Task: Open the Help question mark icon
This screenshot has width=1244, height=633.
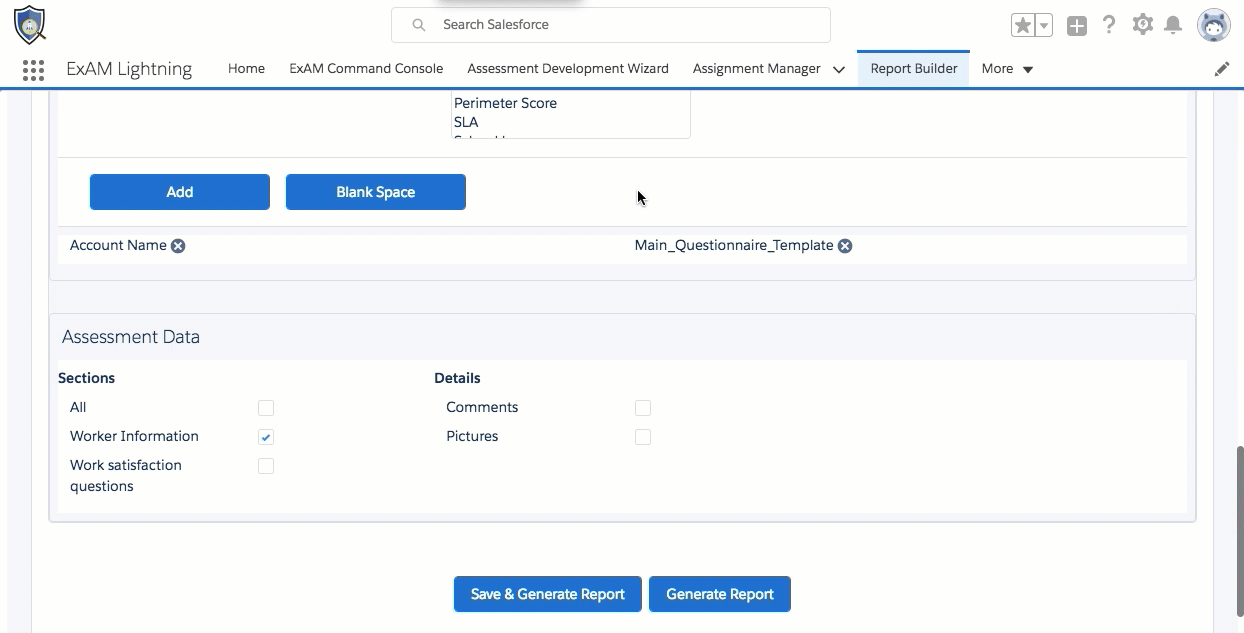Action: 1109,25
